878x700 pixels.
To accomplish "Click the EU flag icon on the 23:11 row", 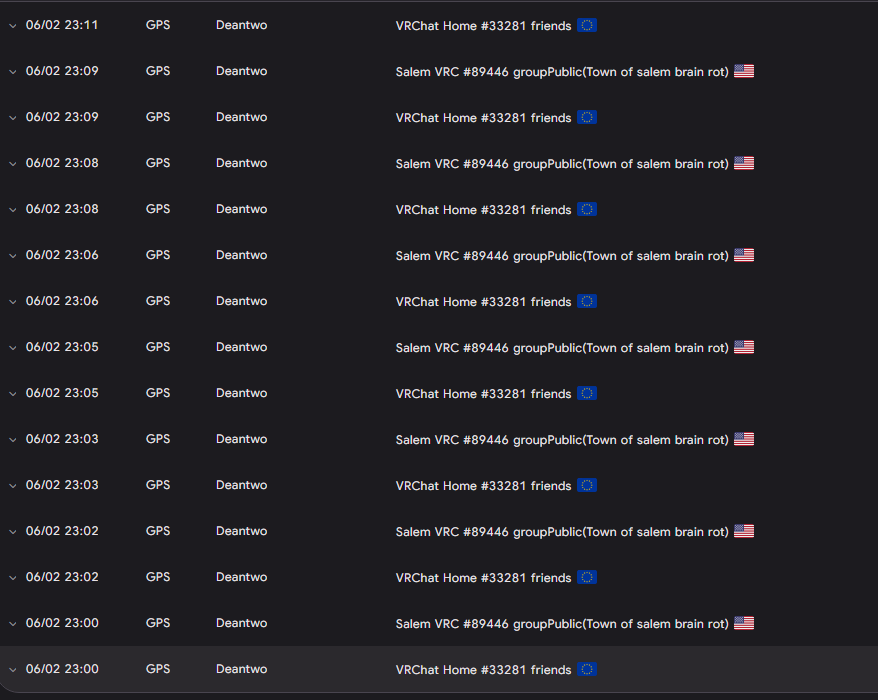I will [x=587, y=25].
